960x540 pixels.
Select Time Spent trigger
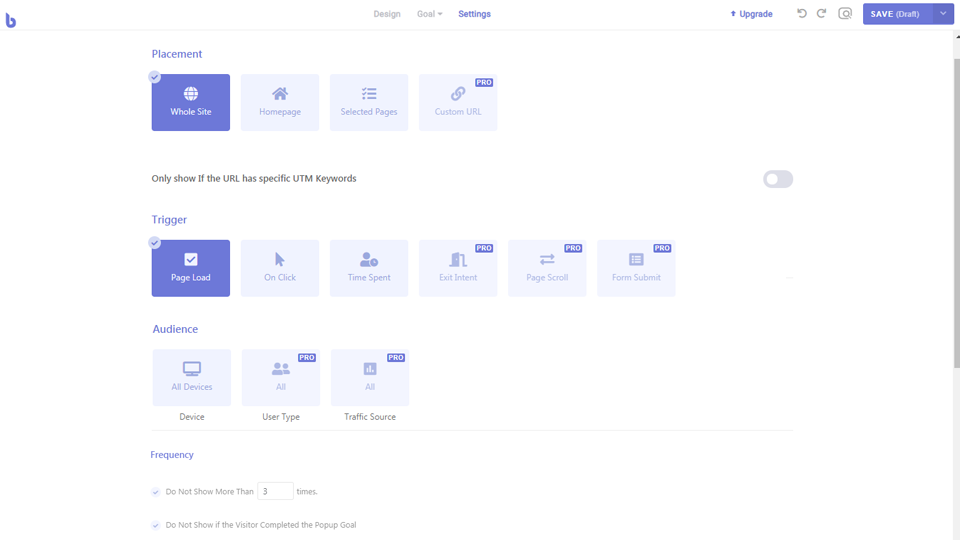coord(369,268)
